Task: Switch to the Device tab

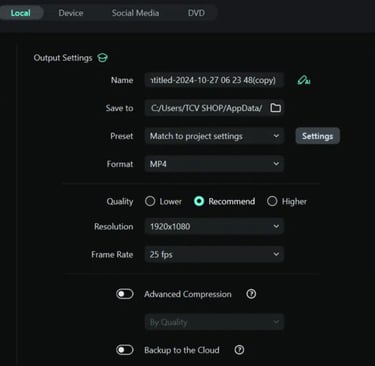Action: point(71,13)
